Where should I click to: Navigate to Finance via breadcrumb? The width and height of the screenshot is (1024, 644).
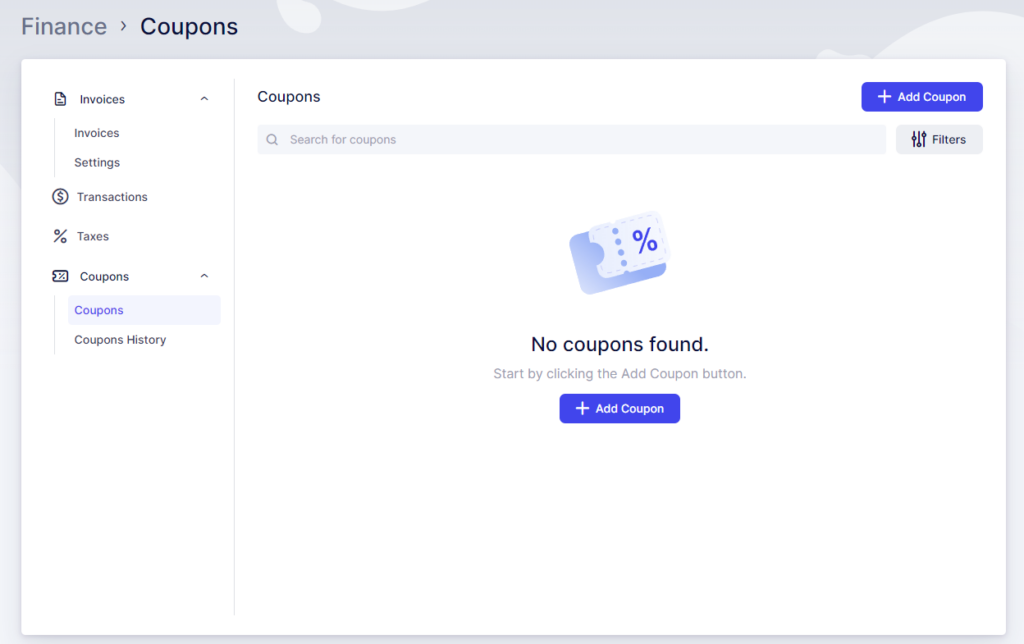(64, 26)
